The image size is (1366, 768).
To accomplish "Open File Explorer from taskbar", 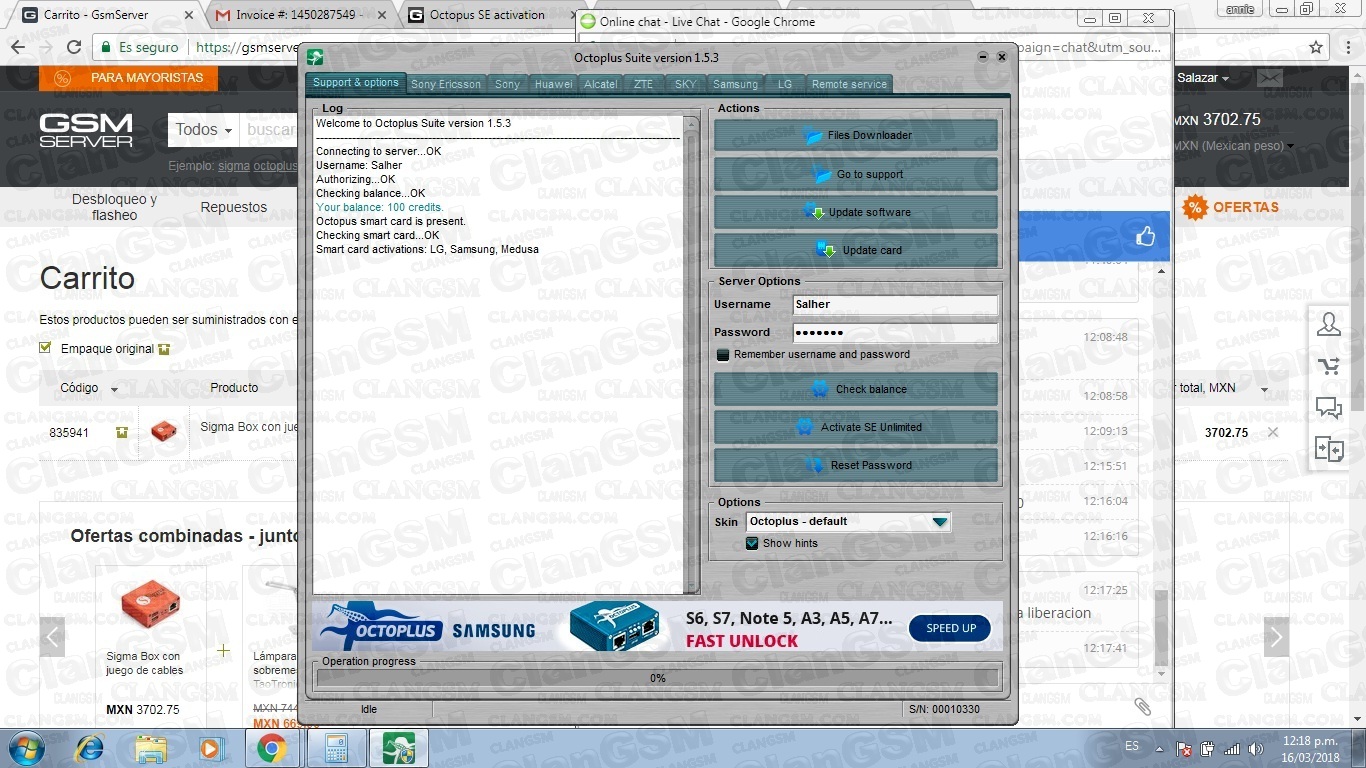I will (x=151, y=748).
